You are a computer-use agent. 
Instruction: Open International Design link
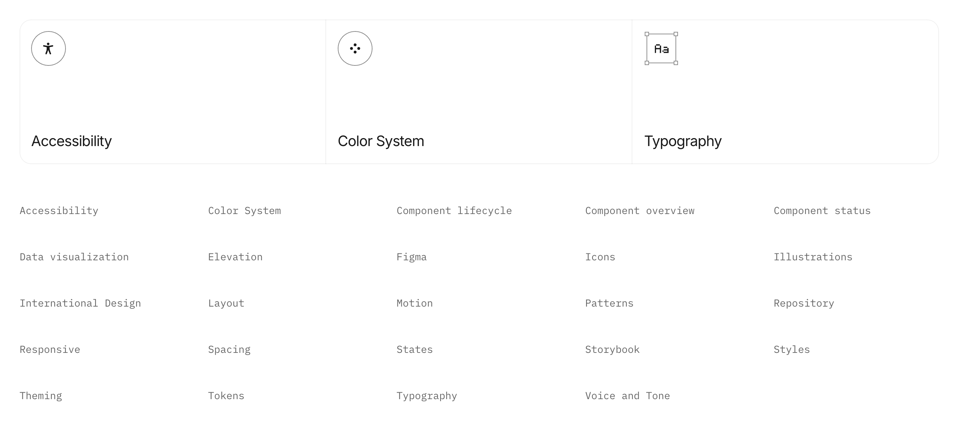[80, 303]
